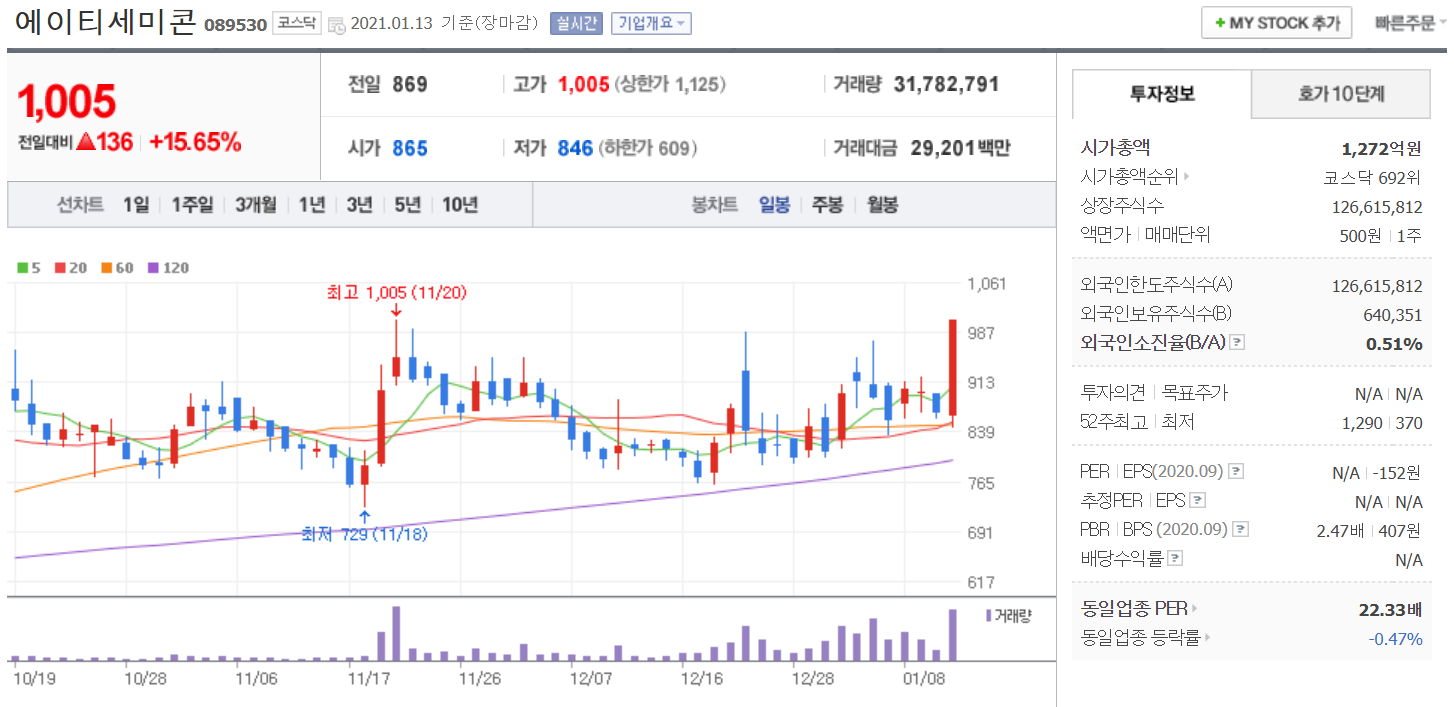
Task: Expand the arrow next to 시가총액순위
Action: pos(1186,178)
